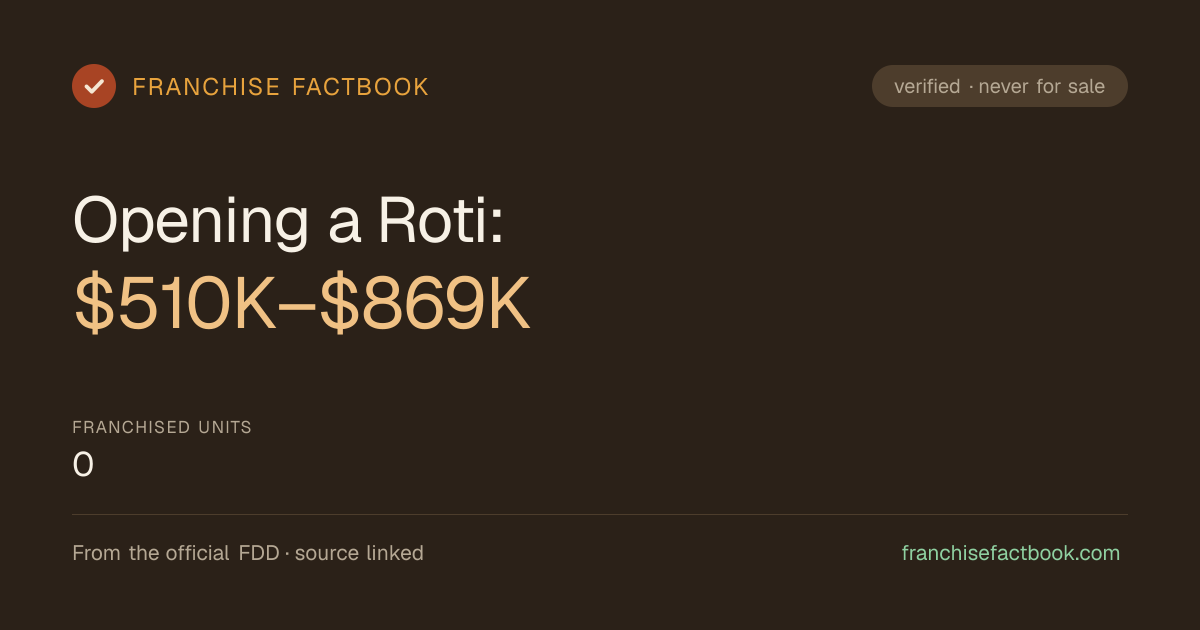Click 'never for sale' in the badge
The height and width of the screenshot is (630, 1200).
[1041, 87]
